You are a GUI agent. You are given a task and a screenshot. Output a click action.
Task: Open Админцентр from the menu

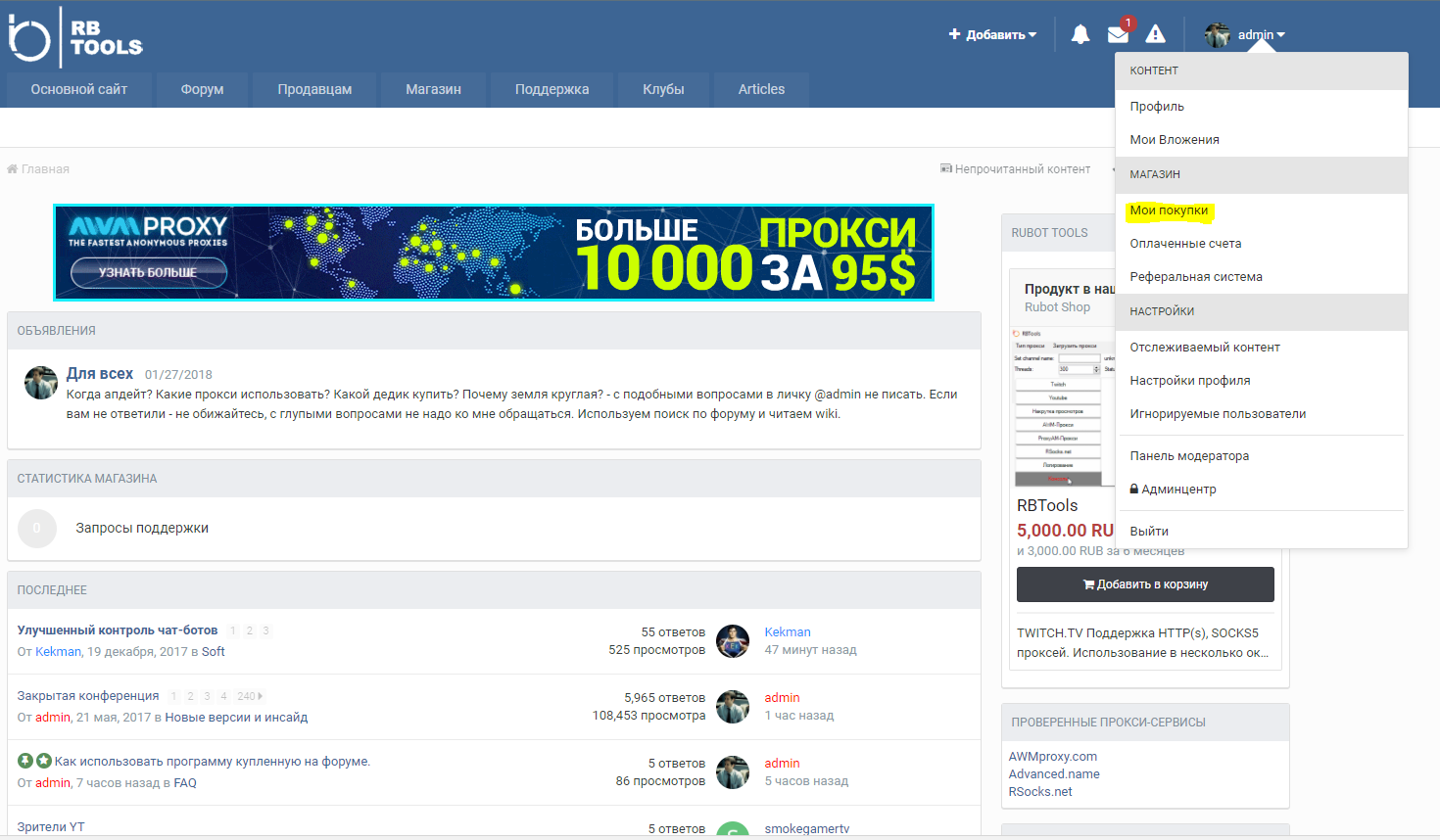coord(1177,490)
